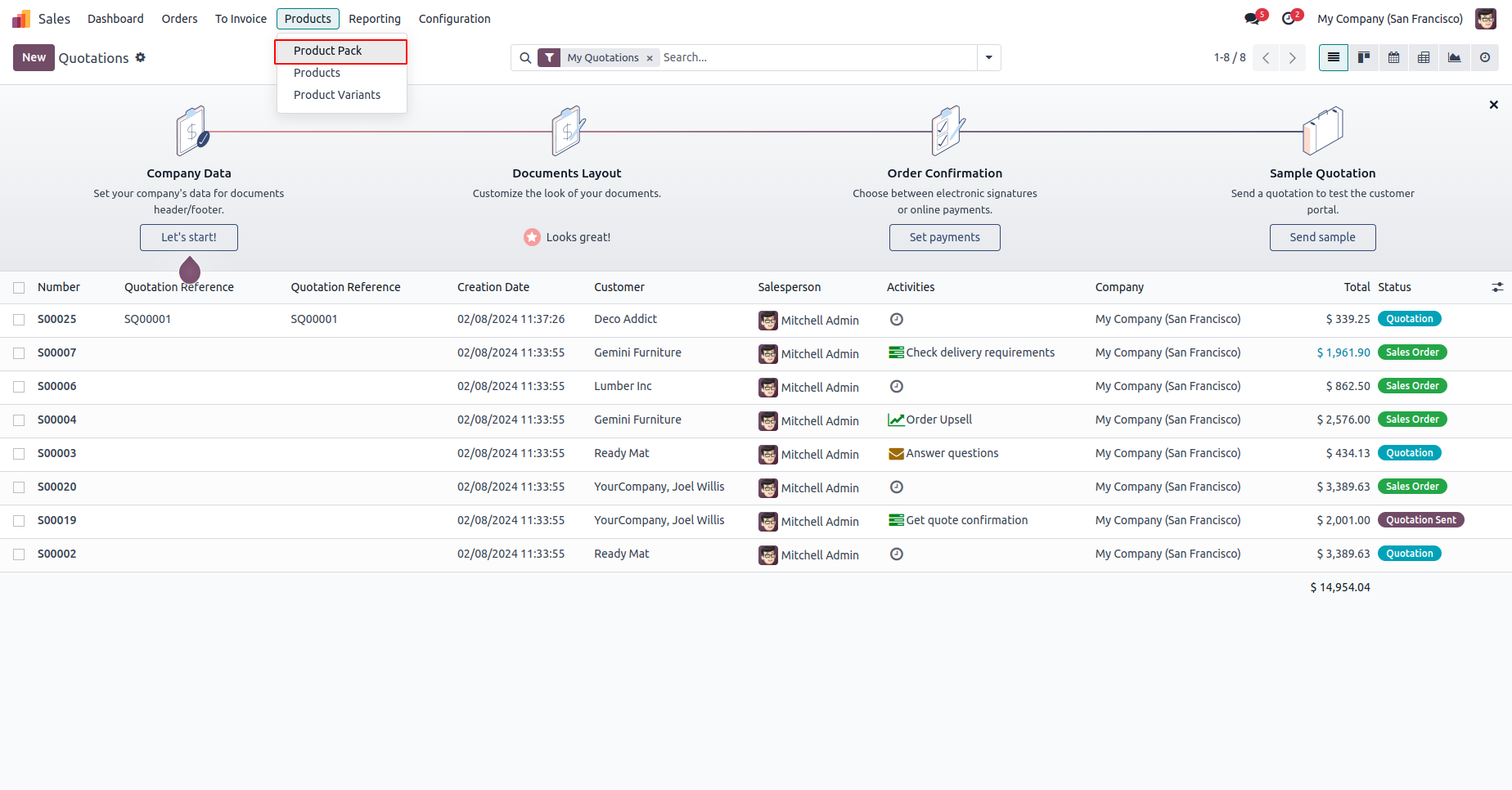The width and height of the screenshot is (1512, 790).
Task: Open Answer questions activity icon for S00003
Action: tap(897, 453)
